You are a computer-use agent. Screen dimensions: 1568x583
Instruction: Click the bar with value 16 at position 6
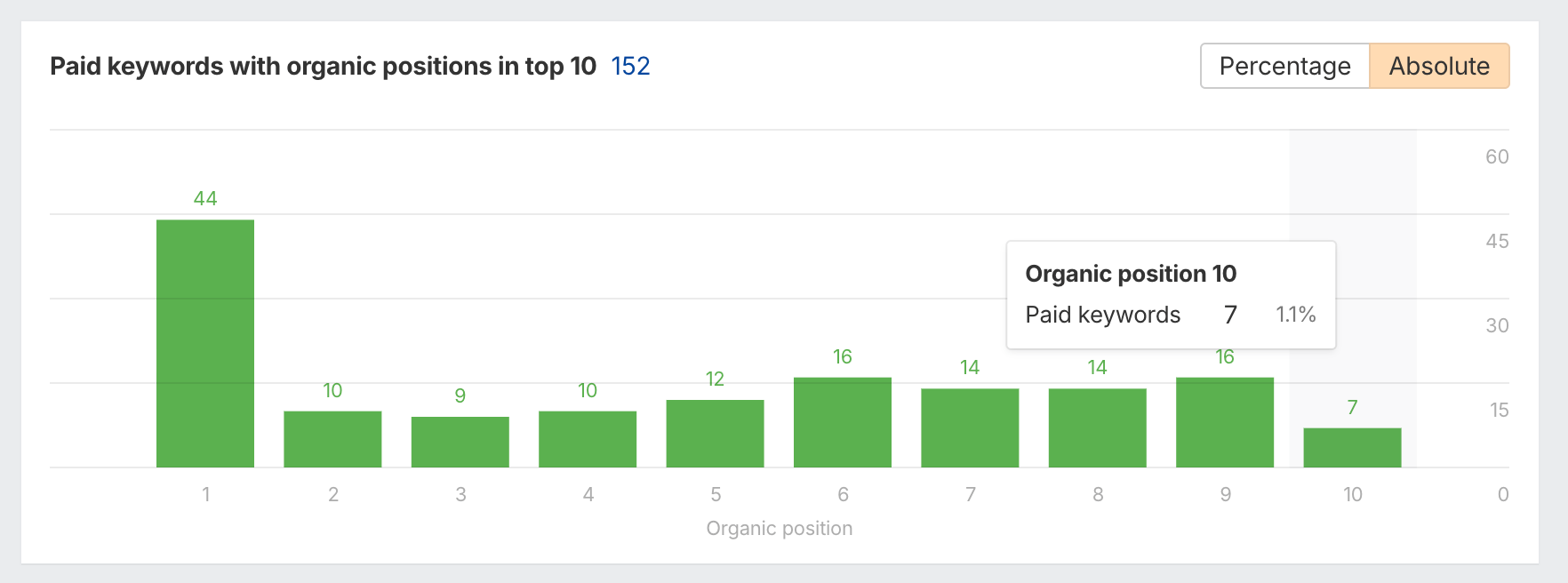[x=843, y=422]
